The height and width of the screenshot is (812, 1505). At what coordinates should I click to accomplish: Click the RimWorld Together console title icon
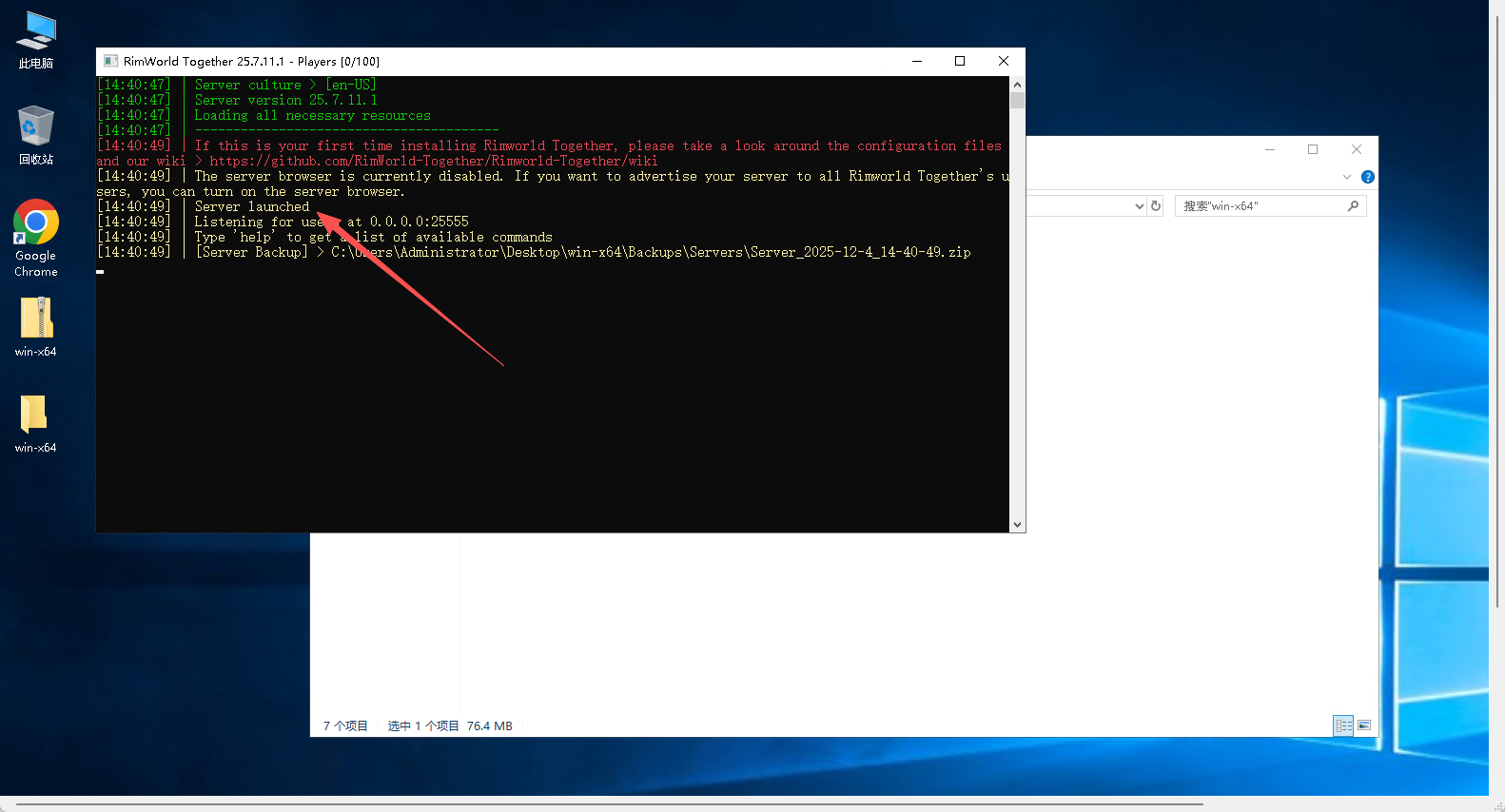tap(110, 61)
